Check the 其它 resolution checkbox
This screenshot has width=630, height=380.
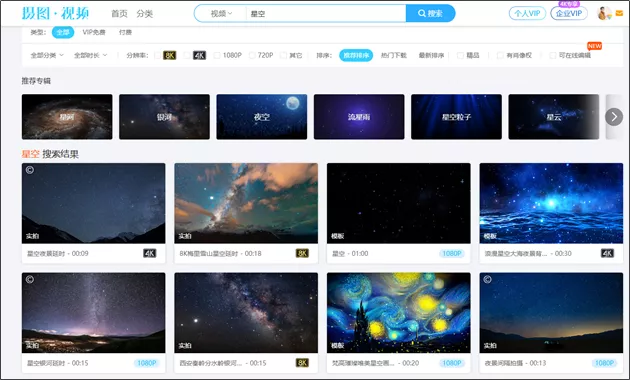click(x=284, y=55)
